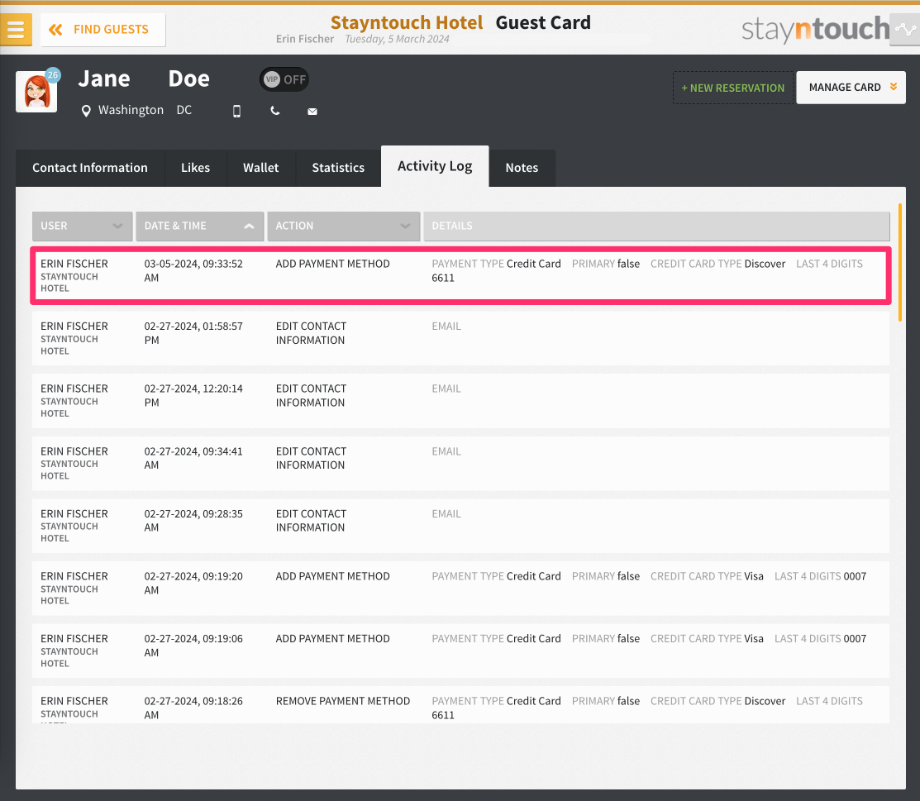Toggle the VIP switch on
Image resolution: width=920 pixels, height=801 pixels.
click(x=285, y=79)
